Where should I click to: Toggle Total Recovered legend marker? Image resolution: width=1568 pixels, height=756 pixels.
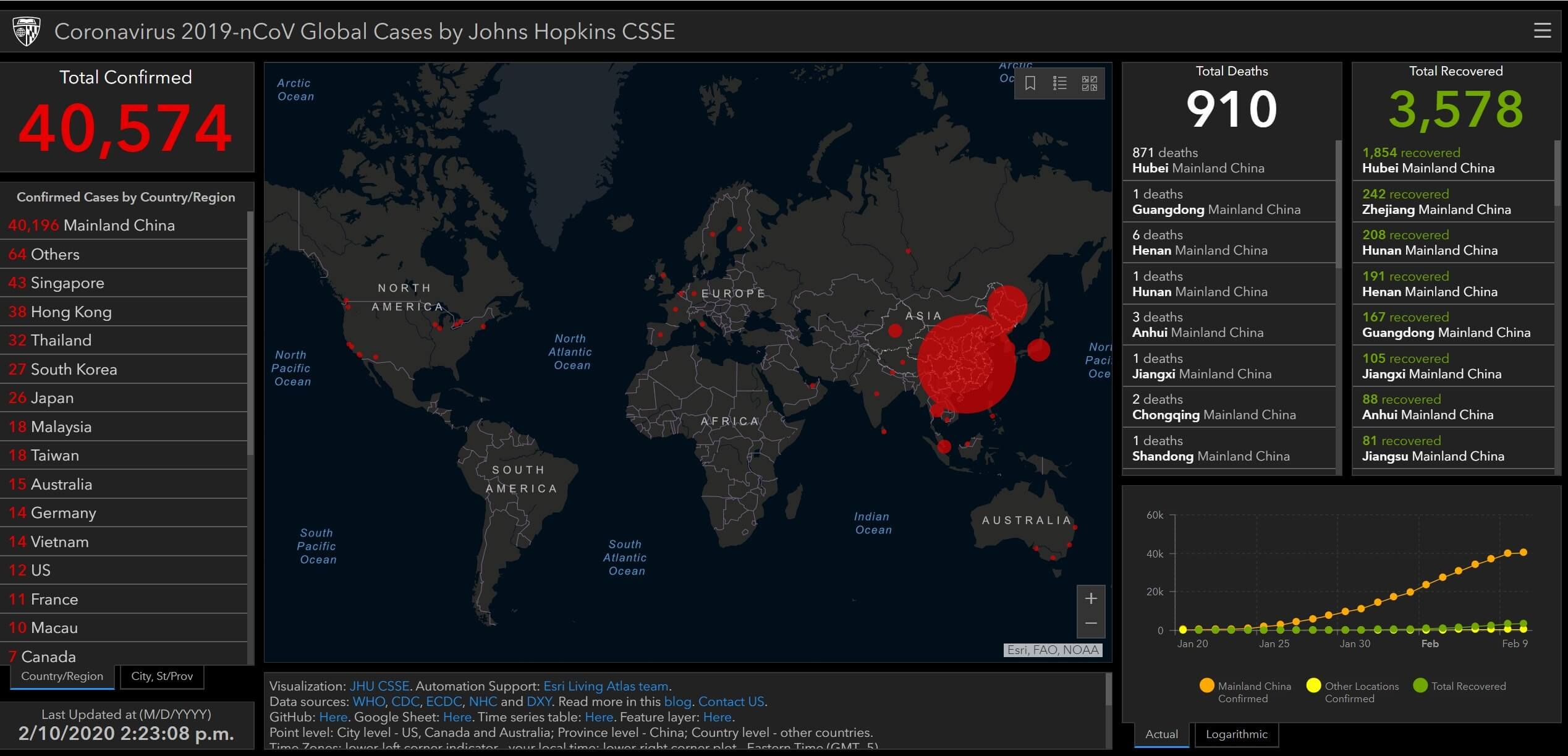click(x=1420, y=686)
